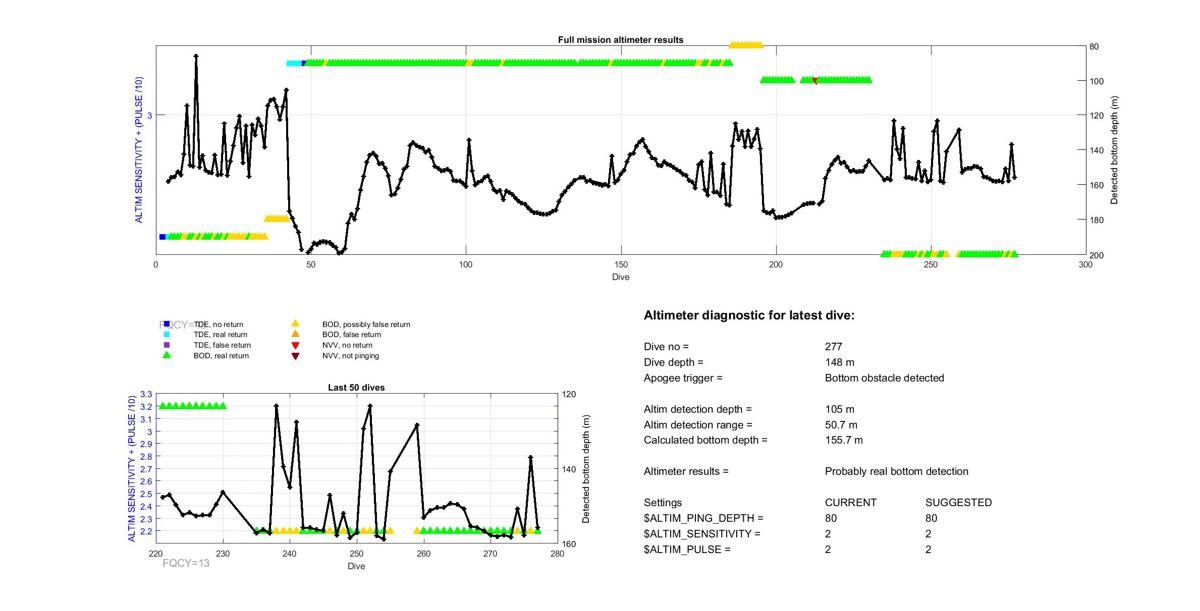Image resolution: width=1200 pixels, height=611 pixels.
Task: Click the green 'BOD, real return' legend triangle
Action: pos(167,355)
